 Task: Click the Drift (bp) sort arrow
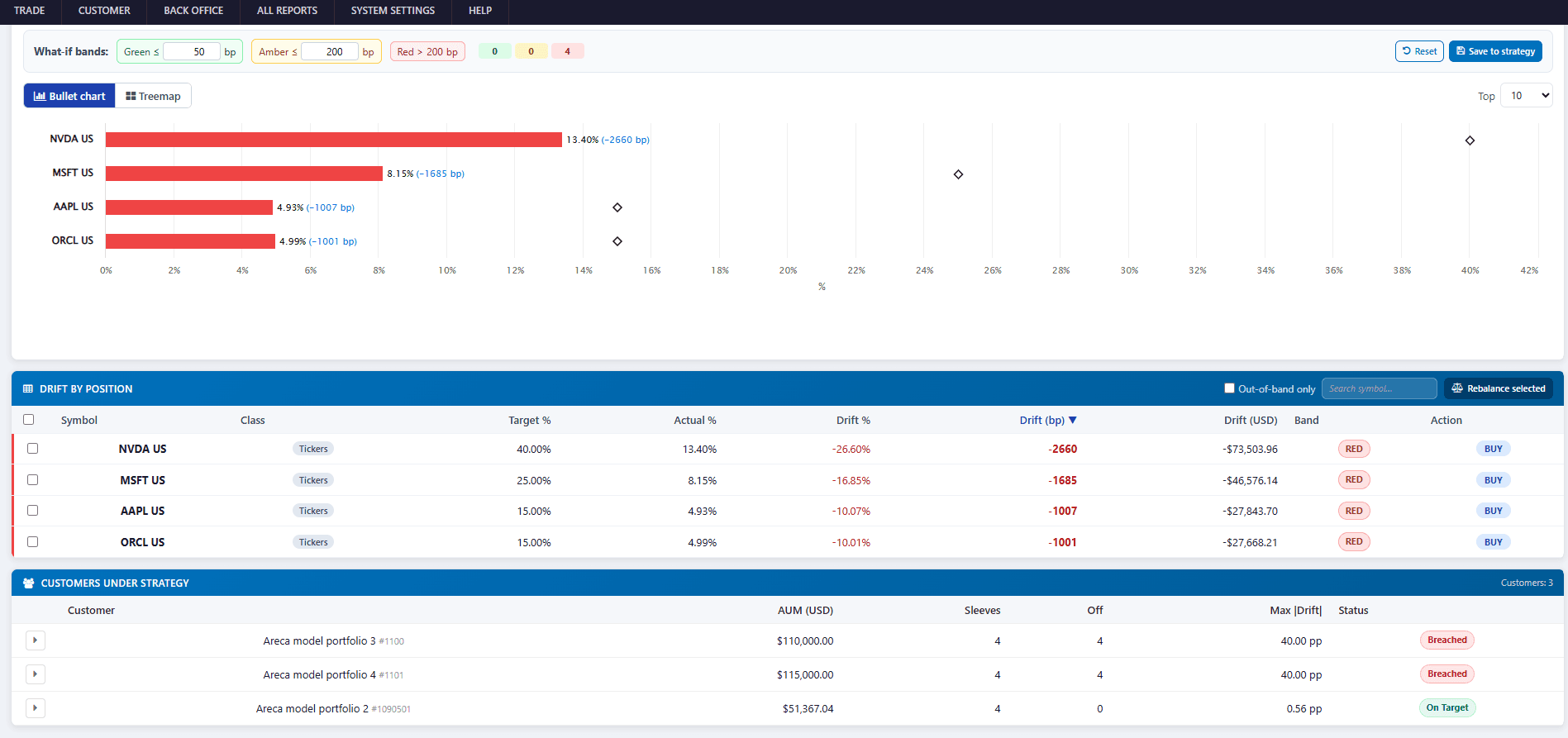(1073, 421)
